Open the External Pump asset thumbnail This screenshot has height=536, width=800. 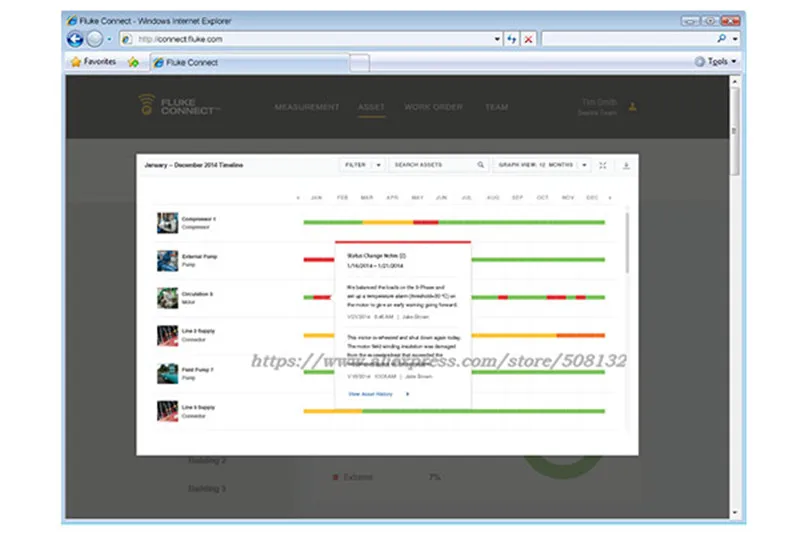coord(167,261)
